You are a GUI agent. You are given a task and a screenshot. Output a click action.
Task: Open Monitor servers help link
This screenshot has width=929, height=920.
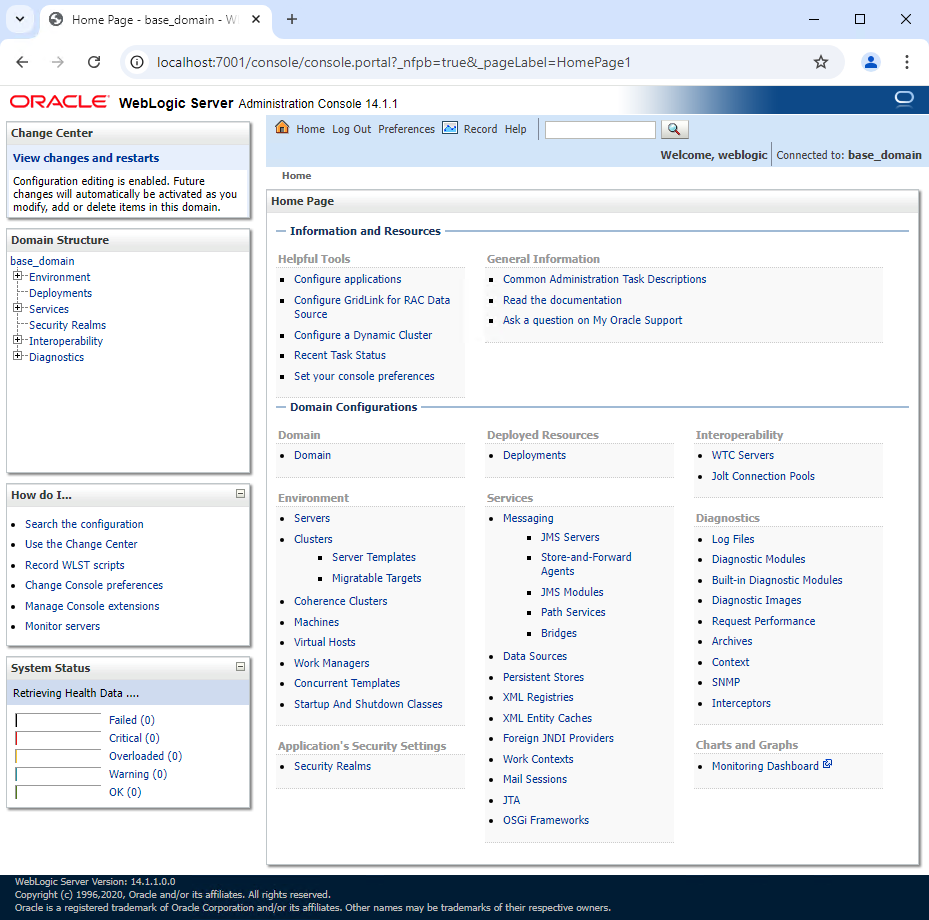point(62,626)
